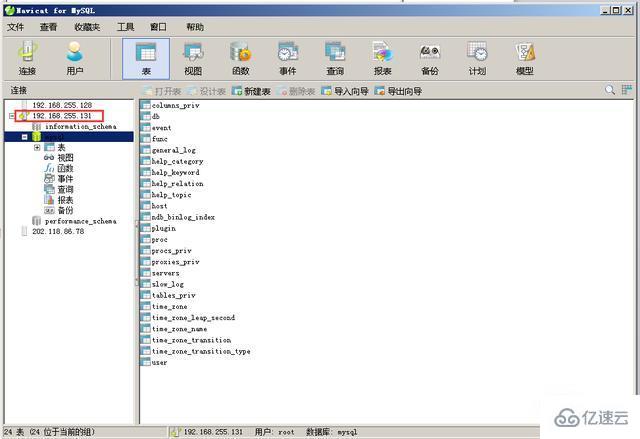Select the information_schema database
Viewport: 640px width, 439px height.
[x=80, y=126]
